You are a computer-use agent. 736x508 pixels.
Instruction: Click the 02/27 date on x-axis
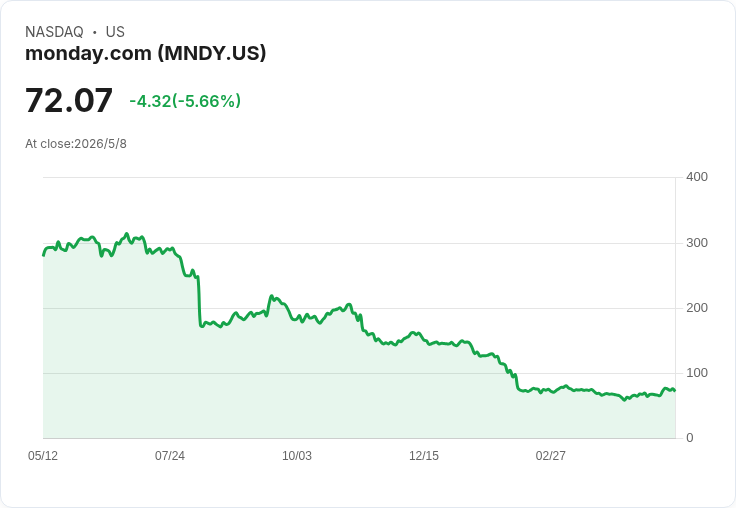pos(551,455)
